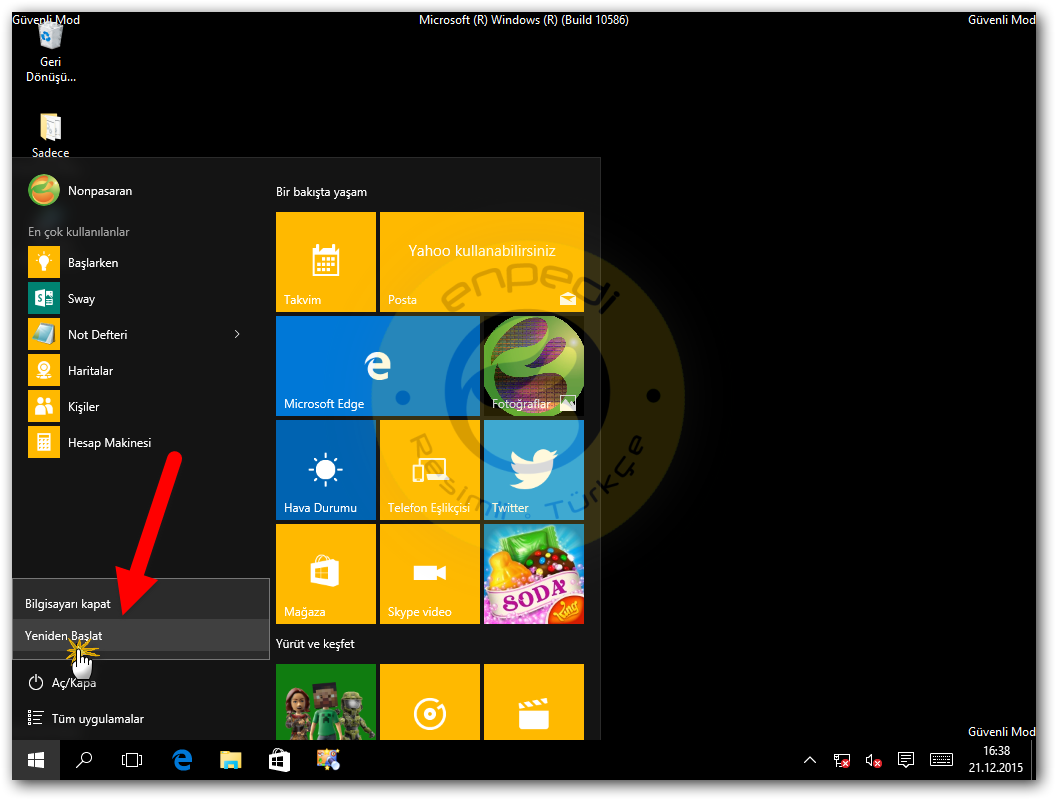Launch the Candy Crush Soda tile

tap(533, 574)
